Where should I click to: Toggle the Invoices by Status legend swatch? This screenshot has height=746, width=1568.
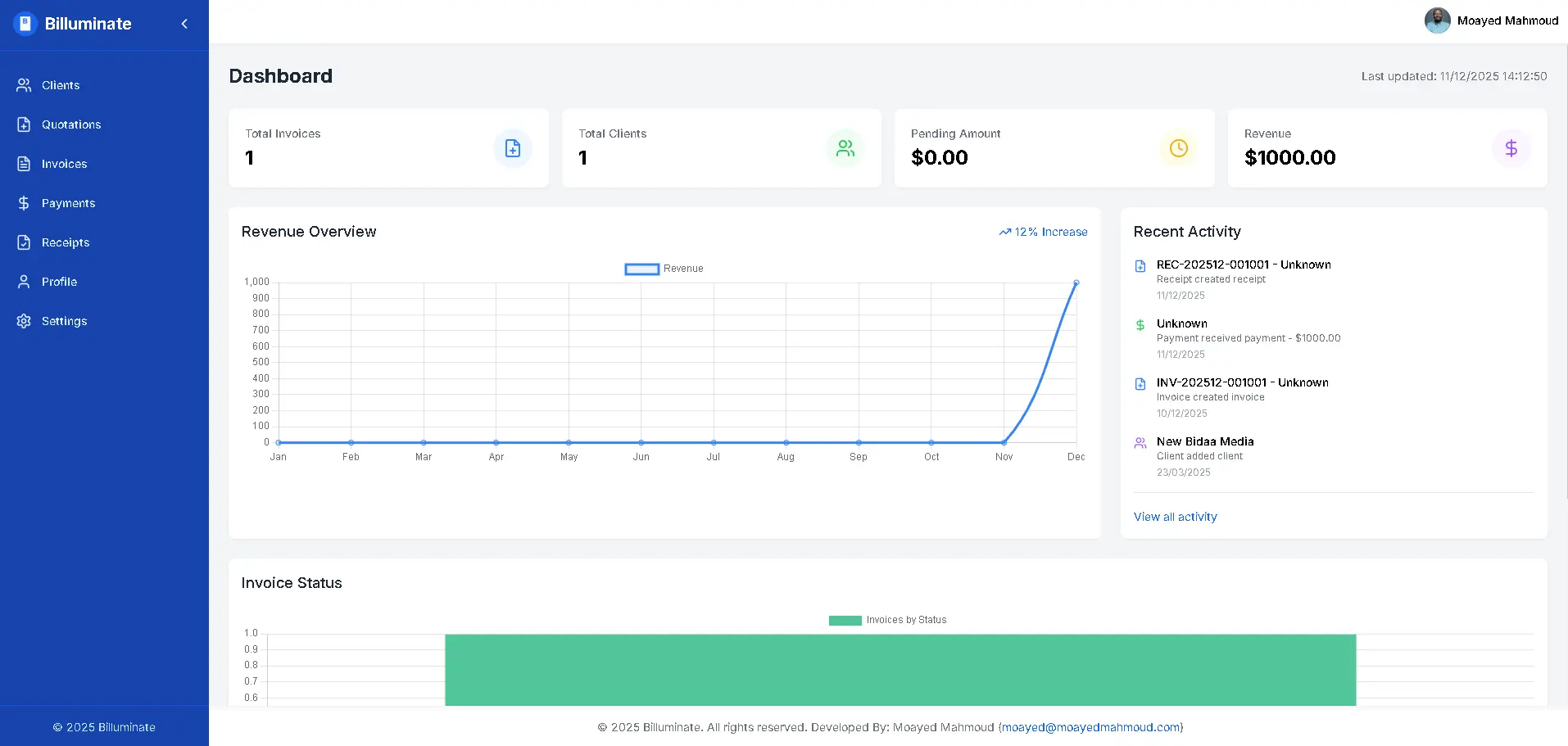click(845, 620)
